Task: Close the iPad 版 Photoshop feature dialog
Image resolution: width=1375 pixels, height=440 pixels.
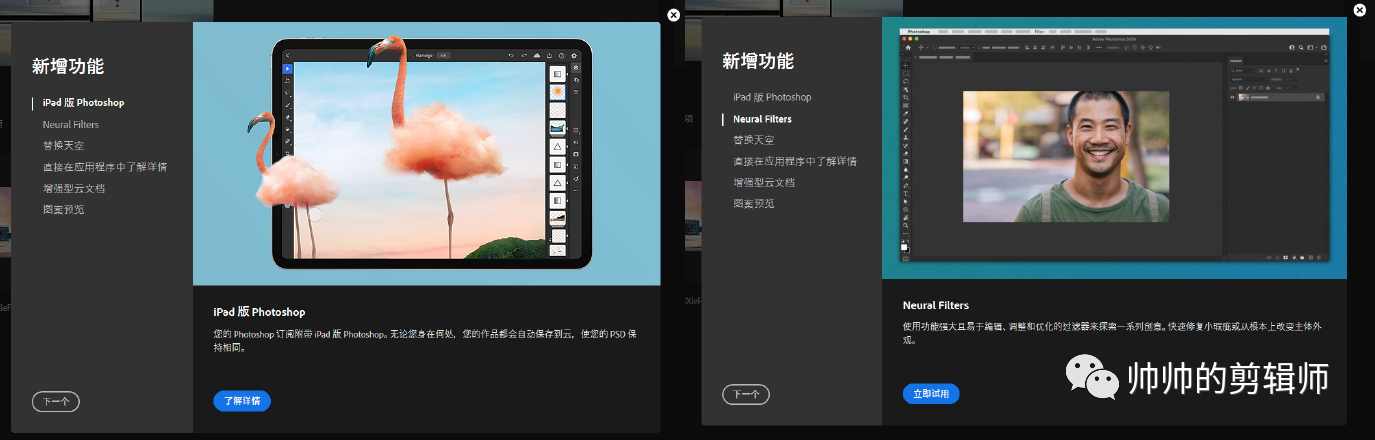Action: coord(673,14)
